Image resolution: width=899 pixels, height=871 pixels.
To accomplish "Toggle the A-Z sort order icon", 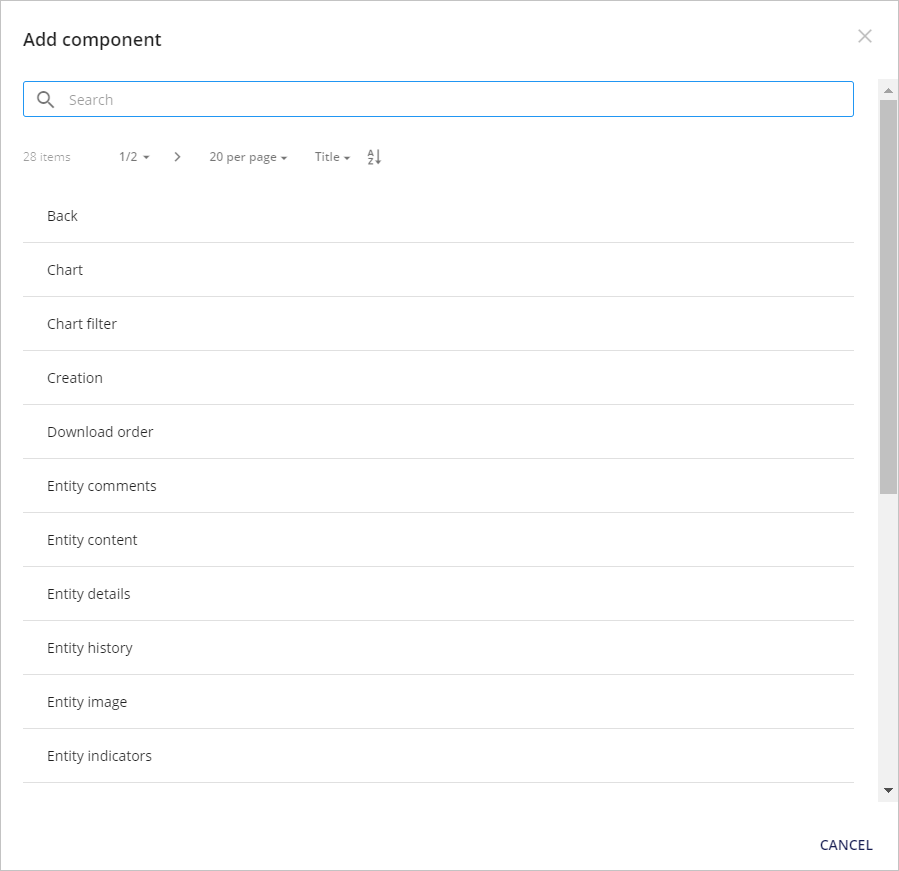I will (374, 157).
